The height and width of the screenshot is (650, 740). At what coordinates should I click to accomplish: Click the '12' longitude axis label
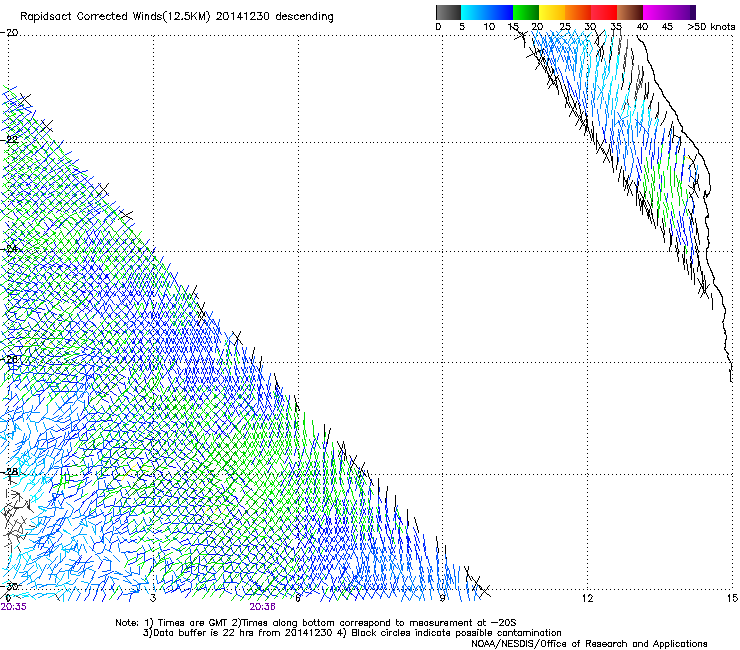[587, 598]
